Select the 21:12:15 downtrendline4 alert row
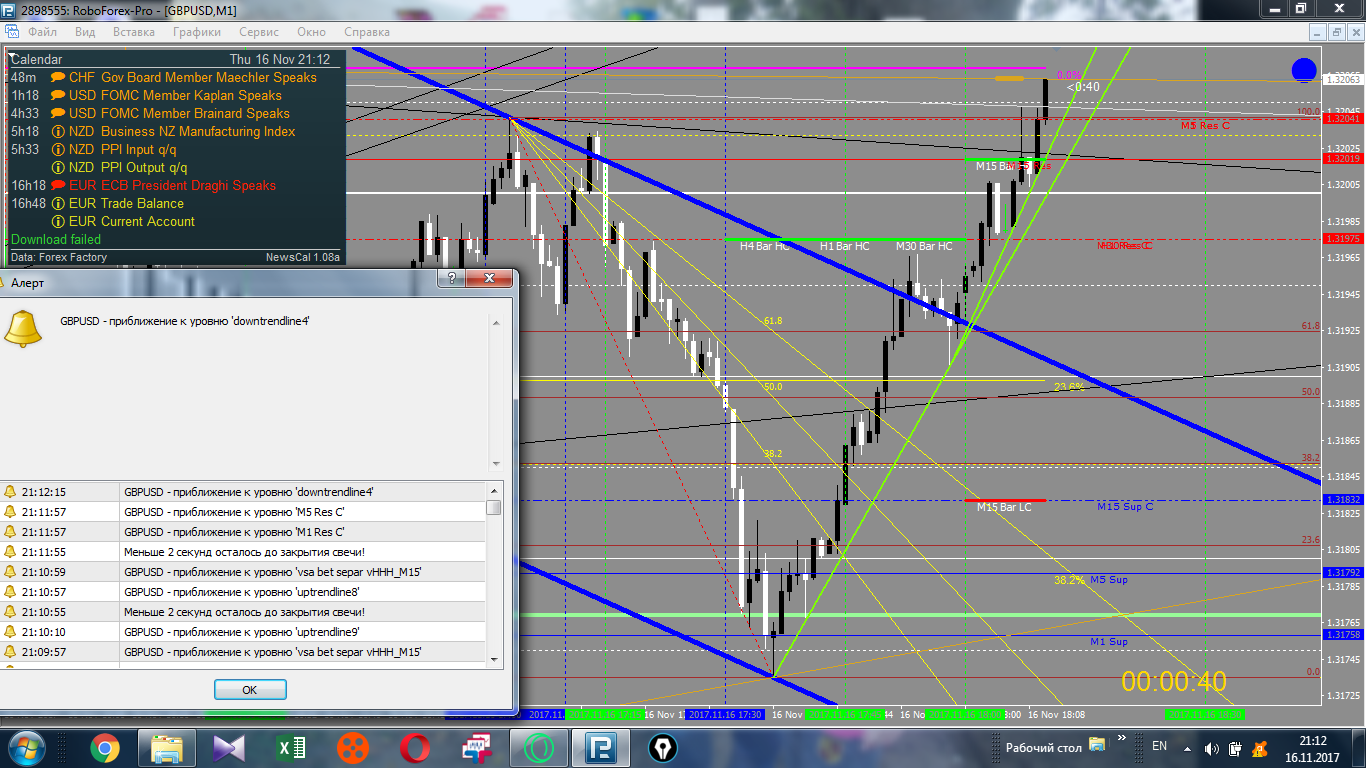 [243, 492]
